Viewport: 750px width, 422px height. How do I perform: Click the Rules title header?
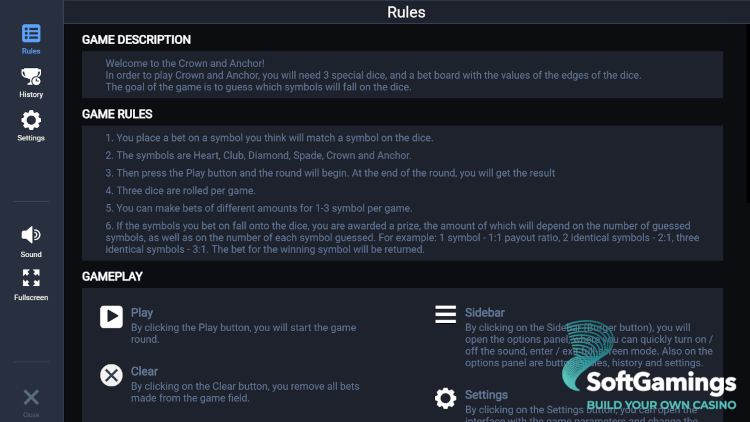pyautogui.click(x=406, y=13)
